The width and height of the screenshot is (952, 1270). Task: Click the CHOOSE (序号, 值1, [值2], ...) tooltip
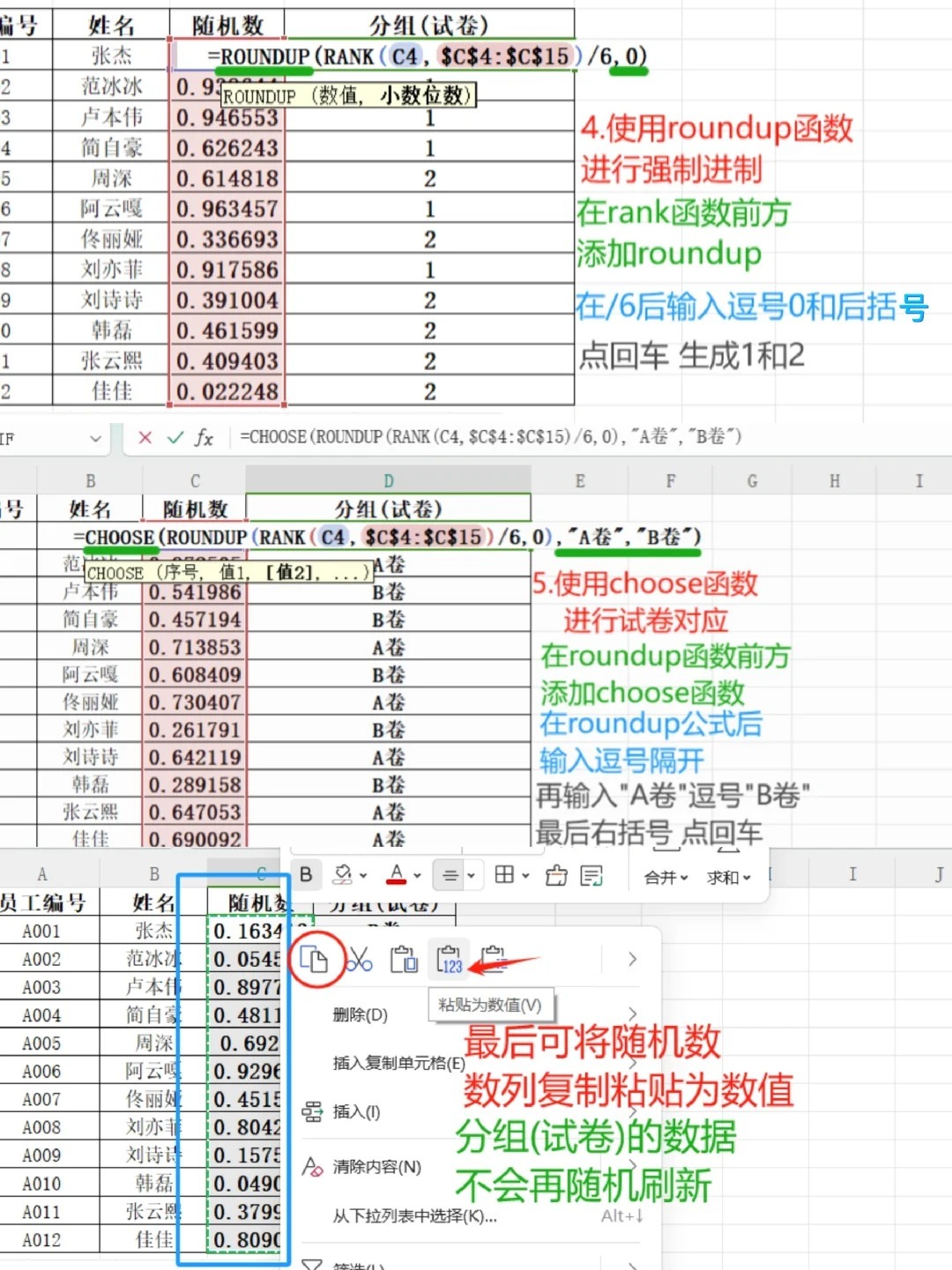click(x=228, y=573)
